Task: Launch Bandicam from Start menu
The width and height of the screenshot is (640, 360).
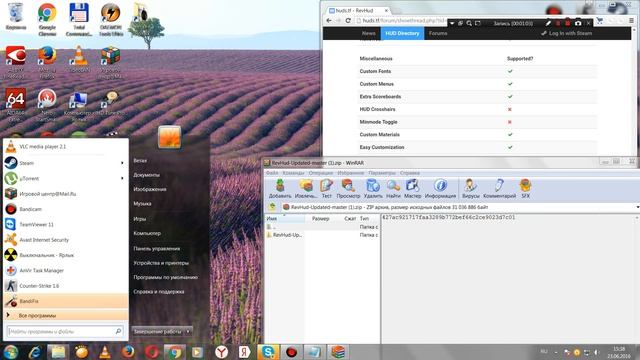Action: (66, 209)
